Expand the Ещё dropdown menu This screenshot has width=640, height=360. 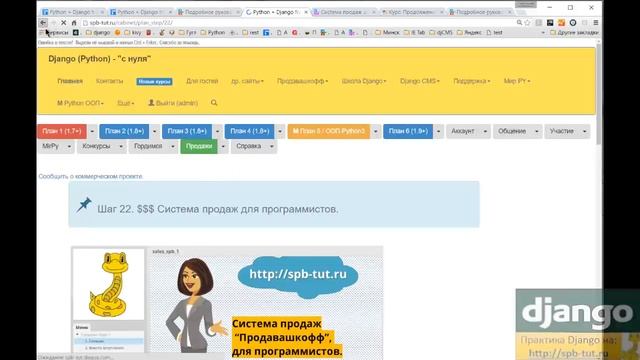[126, 103]
